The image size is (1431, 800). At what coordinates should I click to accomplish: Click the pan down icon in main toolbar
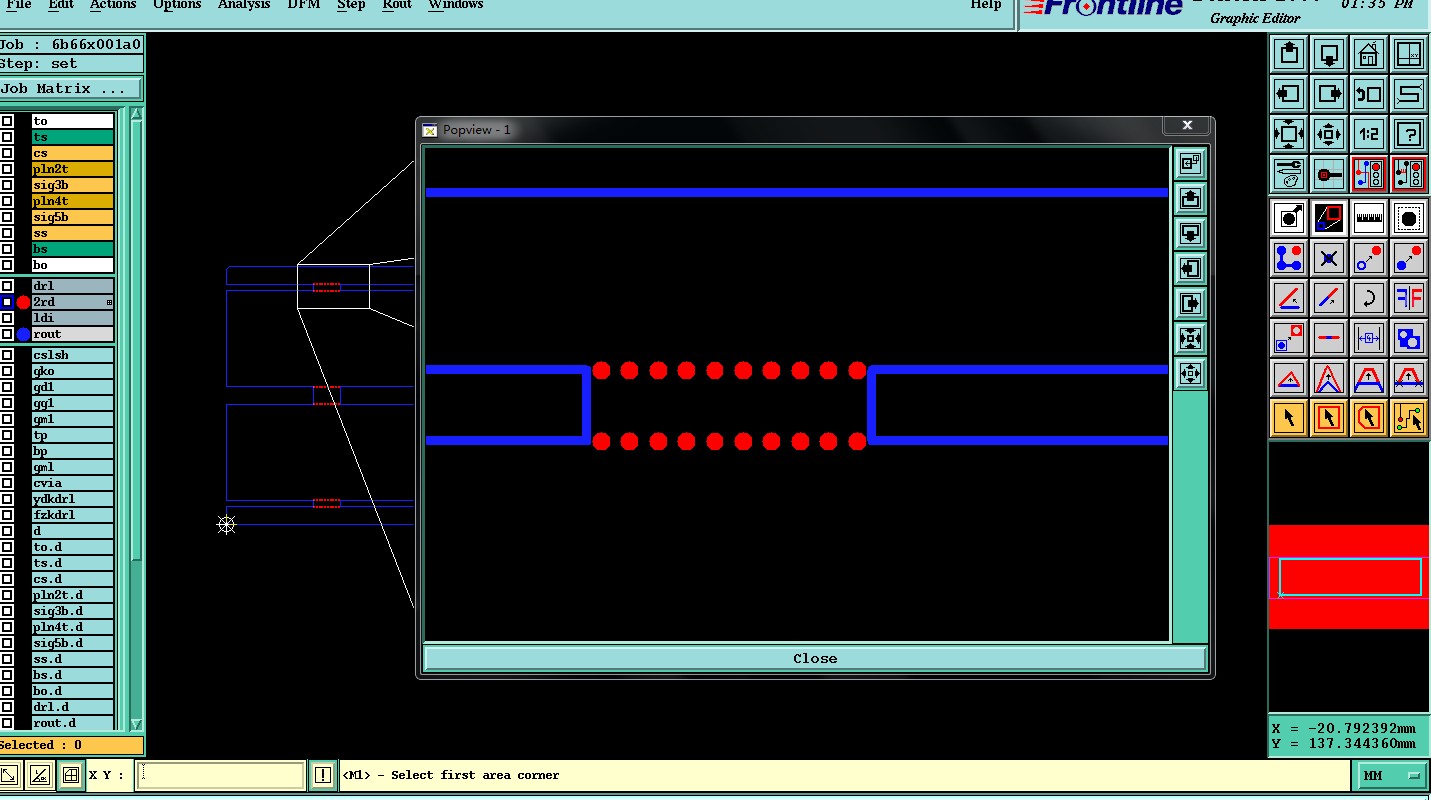(1329, 54)
